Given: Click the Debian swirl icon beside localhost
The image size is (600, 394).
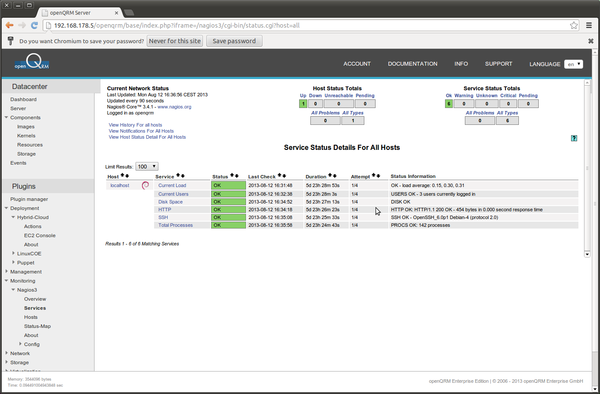Looking at the screenshot, I should point(145,186).
